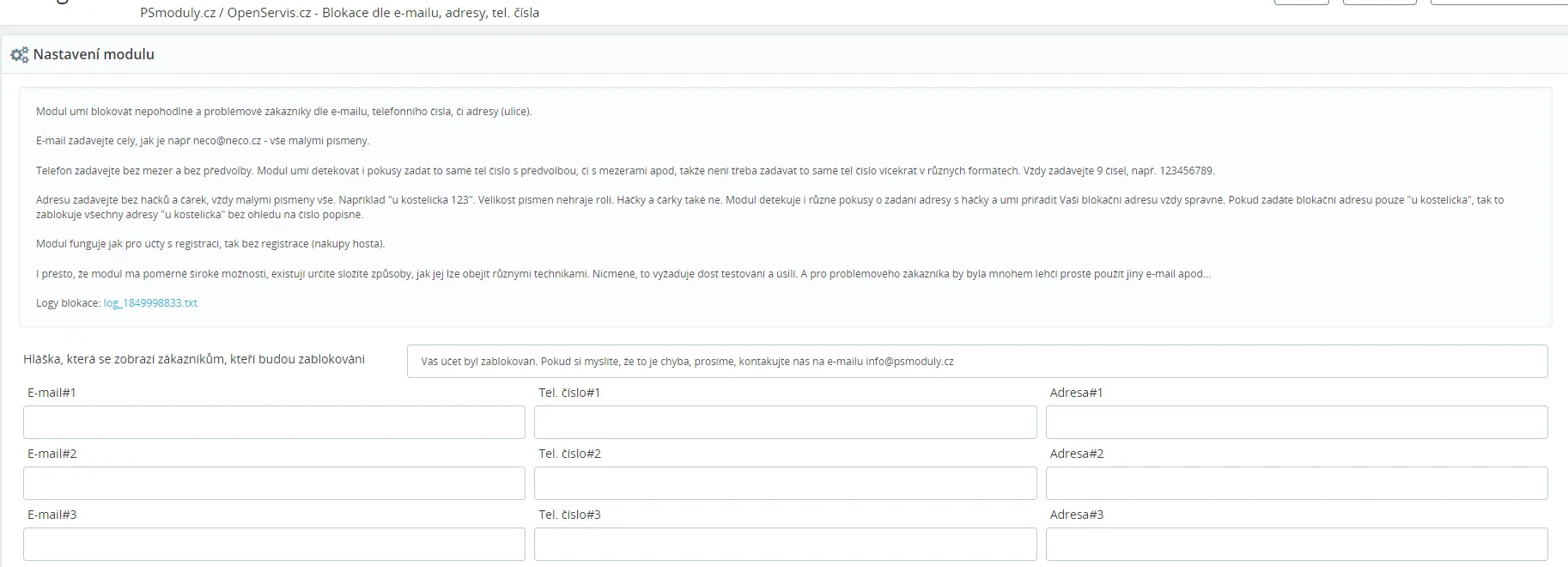
Task: Click the Nastavení modulu panel heading
Action: 94,54
